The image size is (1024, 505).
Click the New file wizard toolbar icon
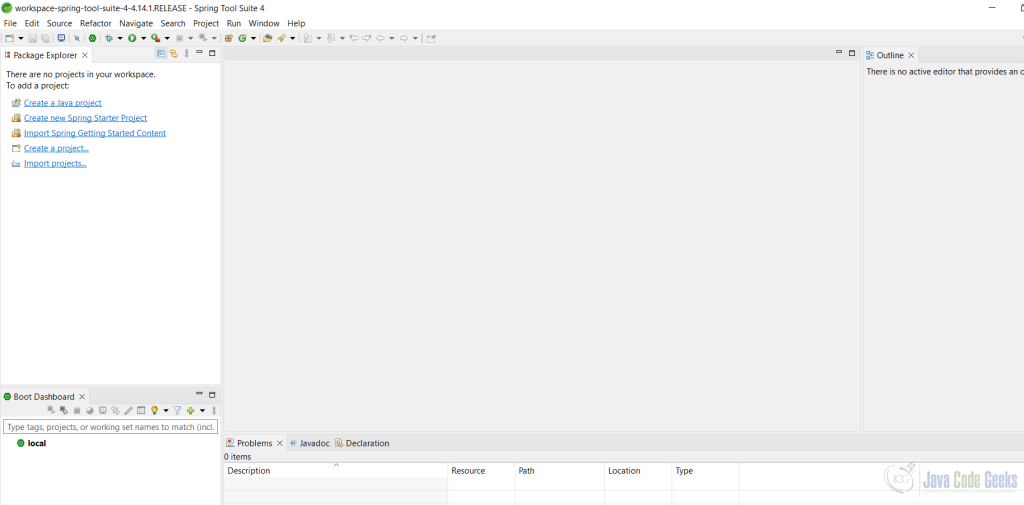point(9,38)
